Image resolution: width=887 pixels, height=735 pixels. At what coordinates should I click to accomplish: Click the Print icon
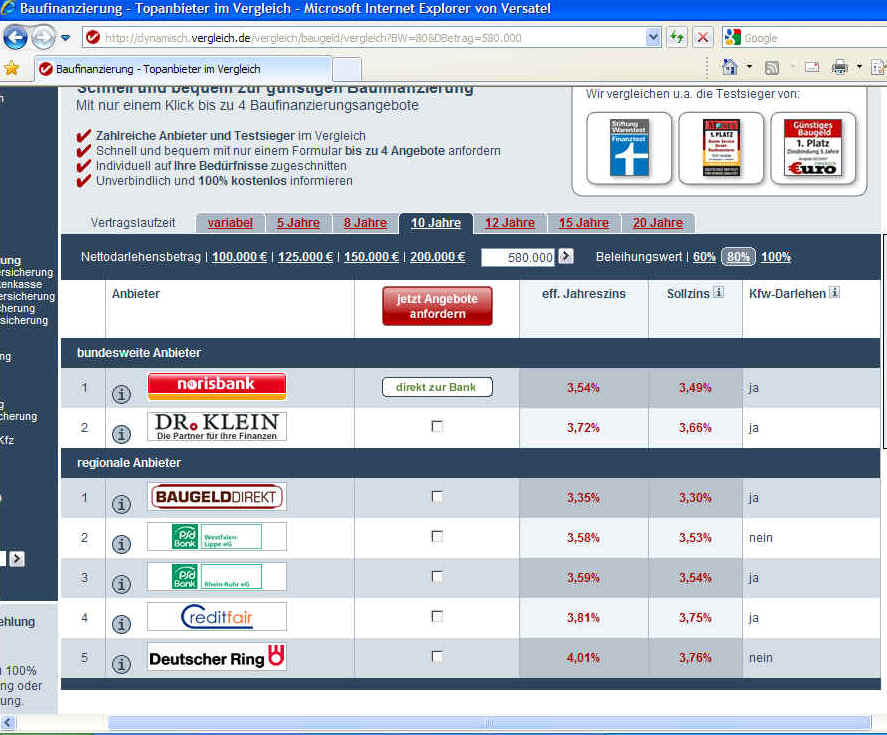click(x=839, y=68)
